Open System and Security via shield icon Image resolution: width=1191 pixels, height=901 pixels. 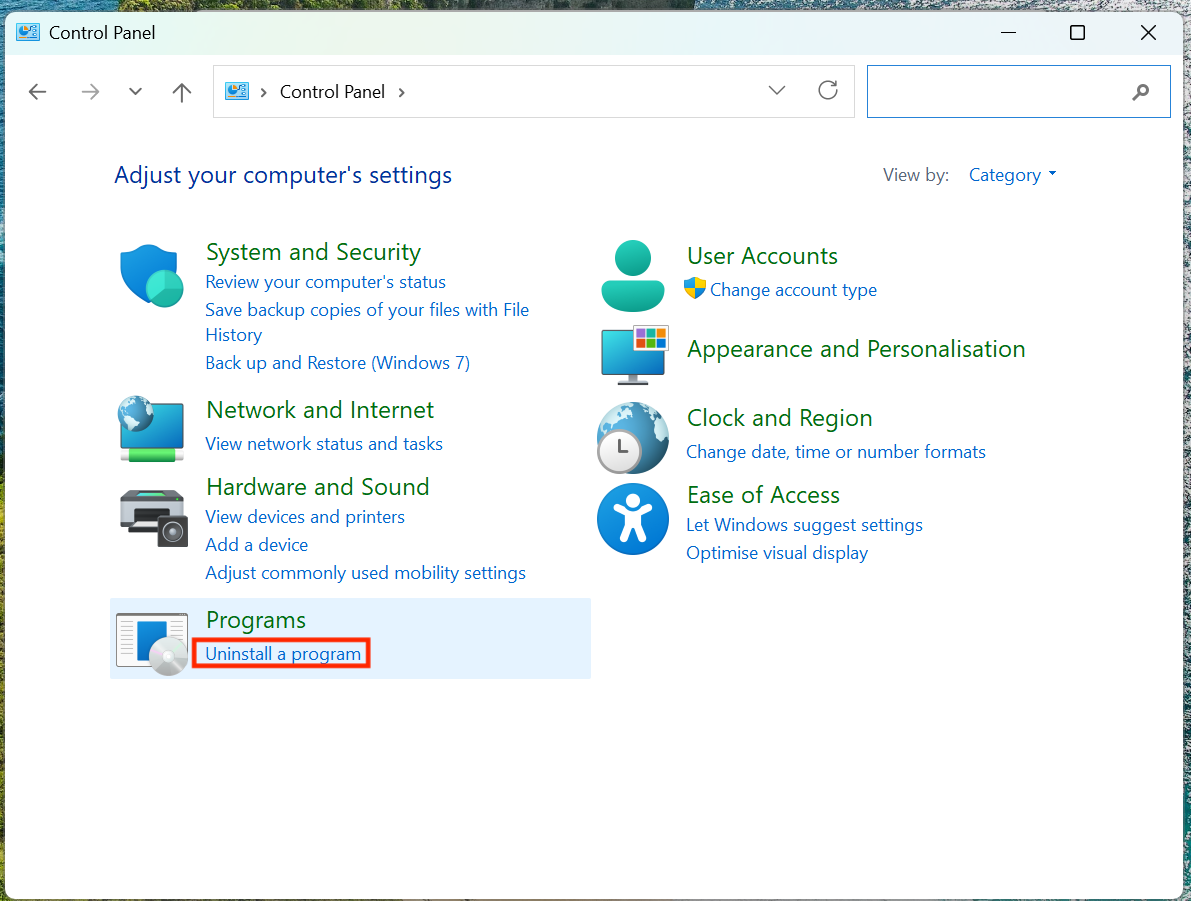pos(151,274)
